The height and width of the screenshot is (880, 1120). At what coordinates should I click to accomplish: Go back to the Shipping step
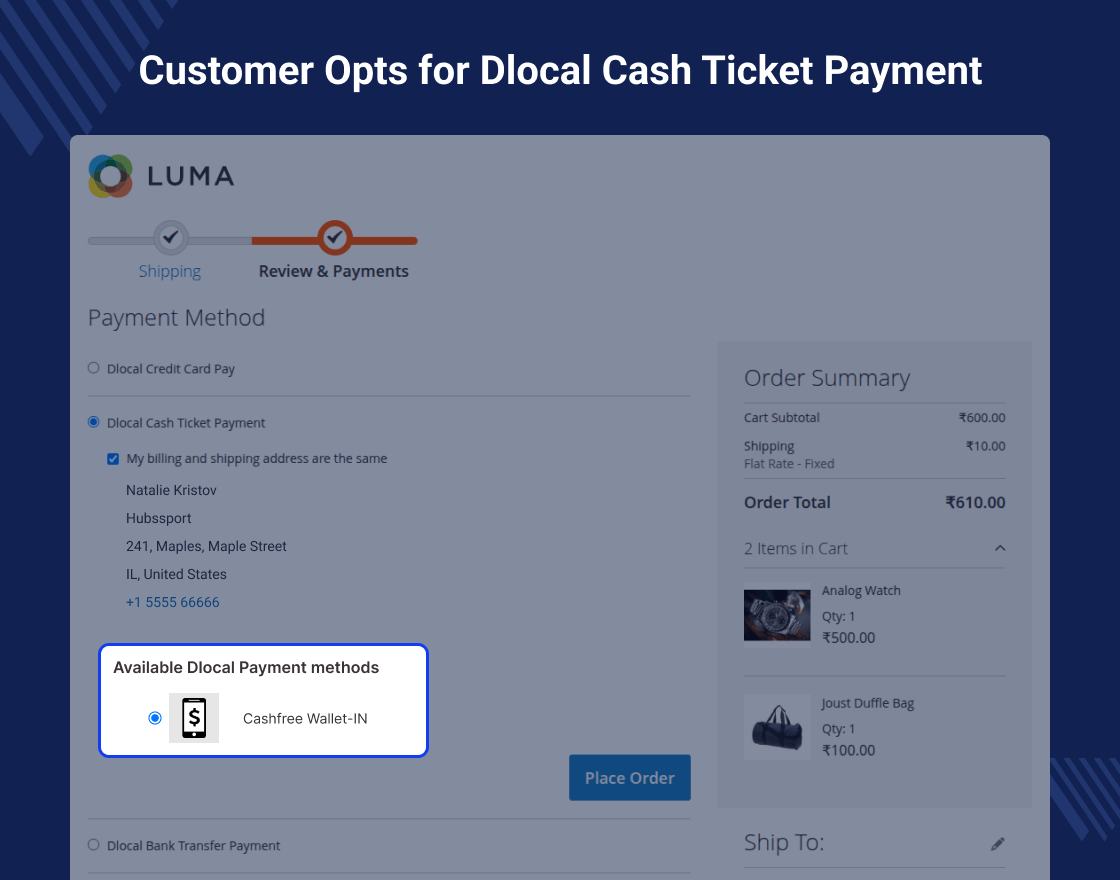170,271
